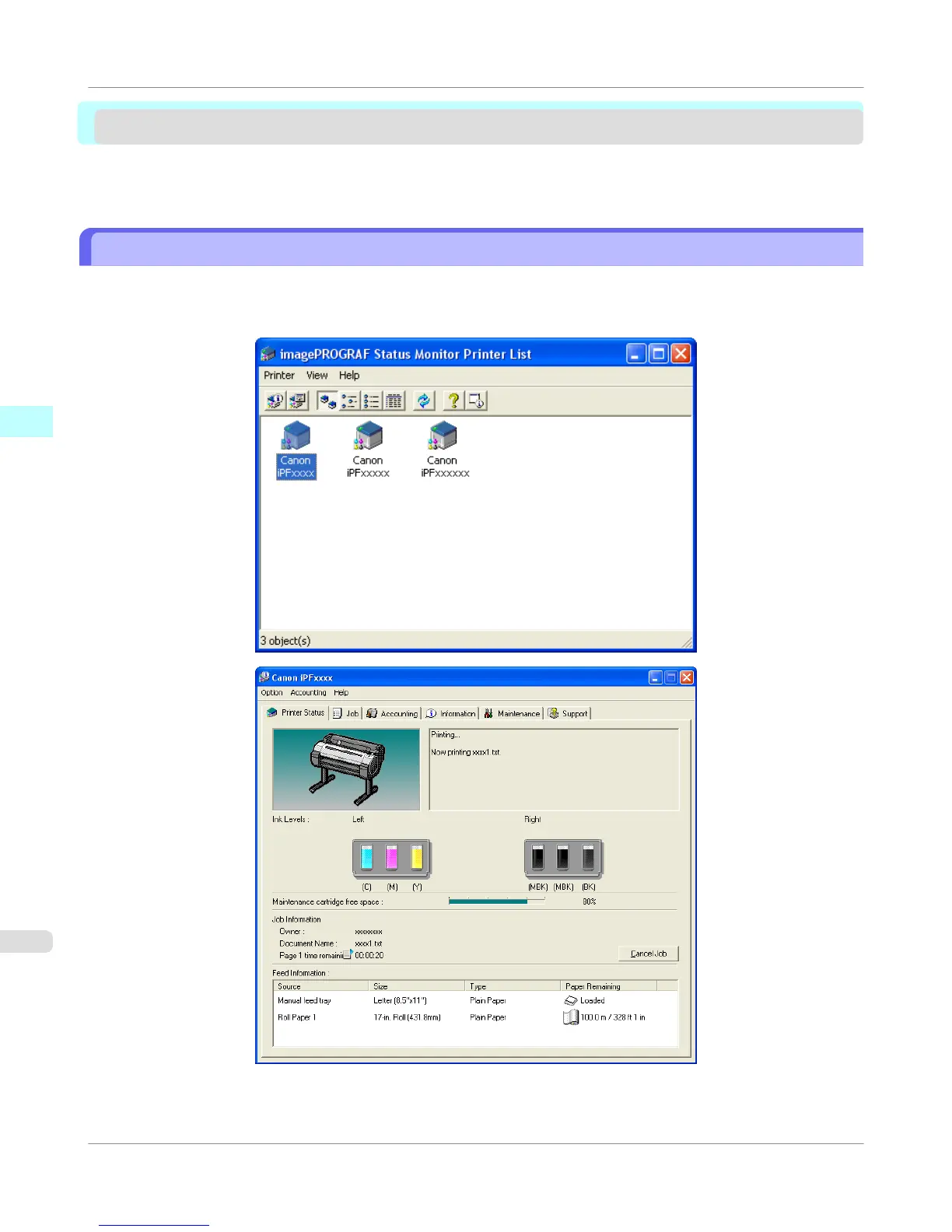Open Option menu in Canon iPFxxxx window

point(271,692)
